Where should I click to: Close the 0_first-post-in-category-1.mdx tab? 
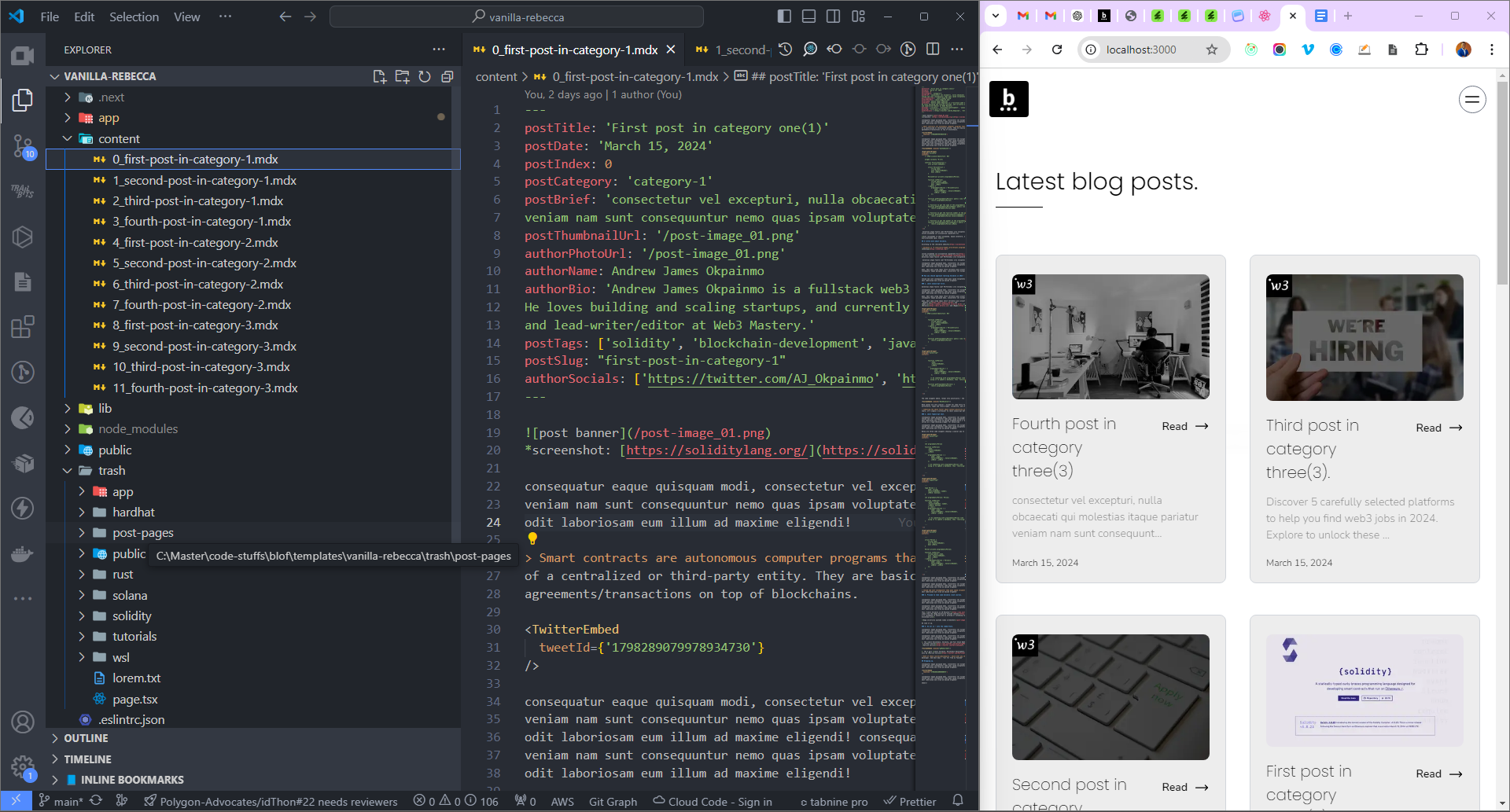tap(671, 50)
